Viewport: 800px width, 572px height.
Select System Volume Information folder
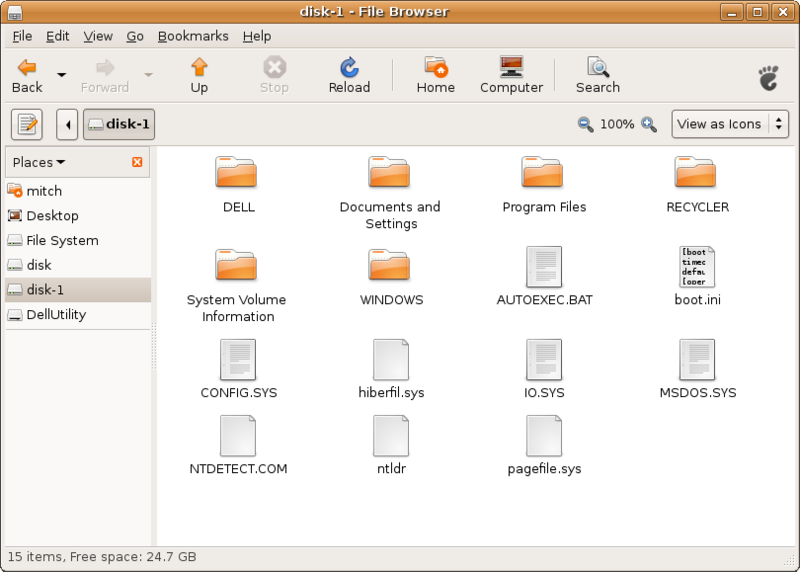tap(236, 265)
